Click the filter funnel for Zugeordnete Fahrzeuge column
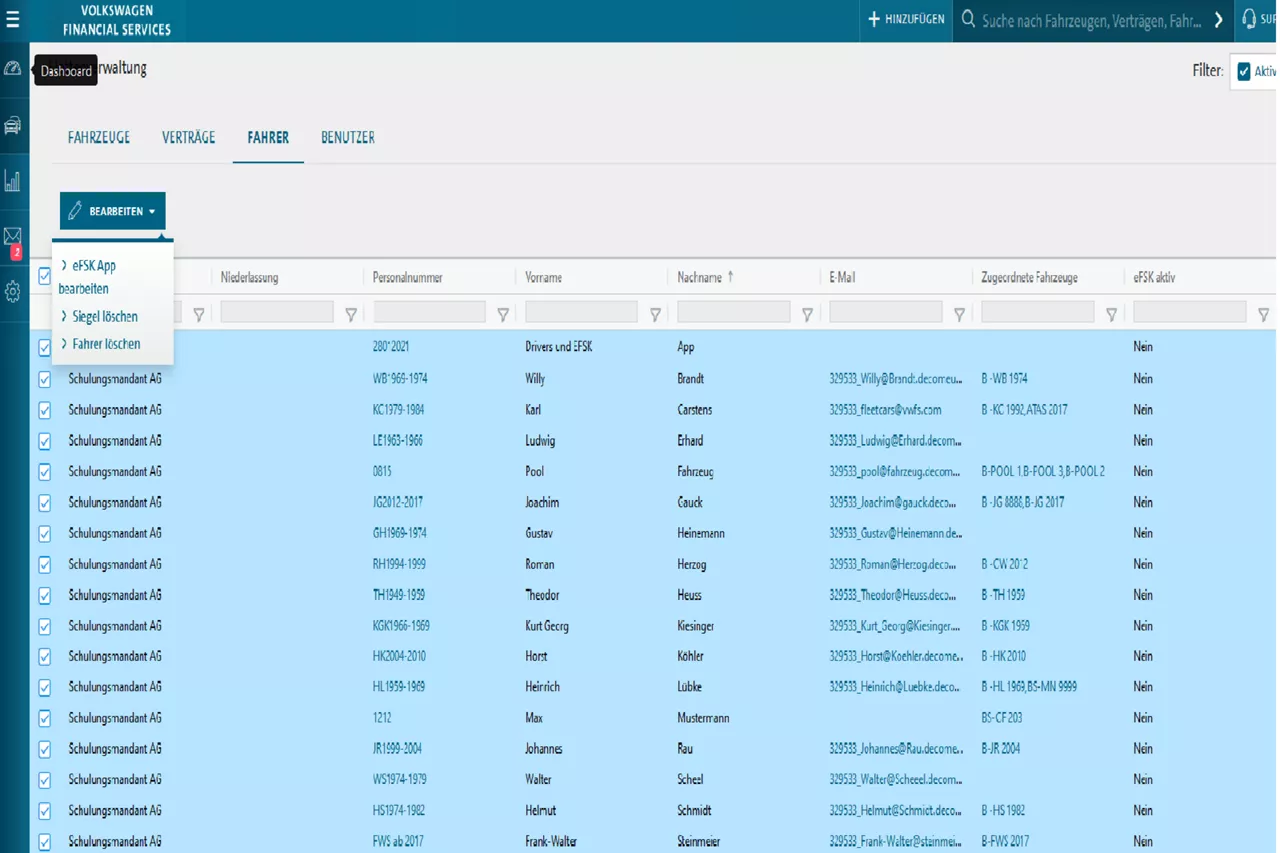This screenshot has height=853, width=1280. (1111, 314)
